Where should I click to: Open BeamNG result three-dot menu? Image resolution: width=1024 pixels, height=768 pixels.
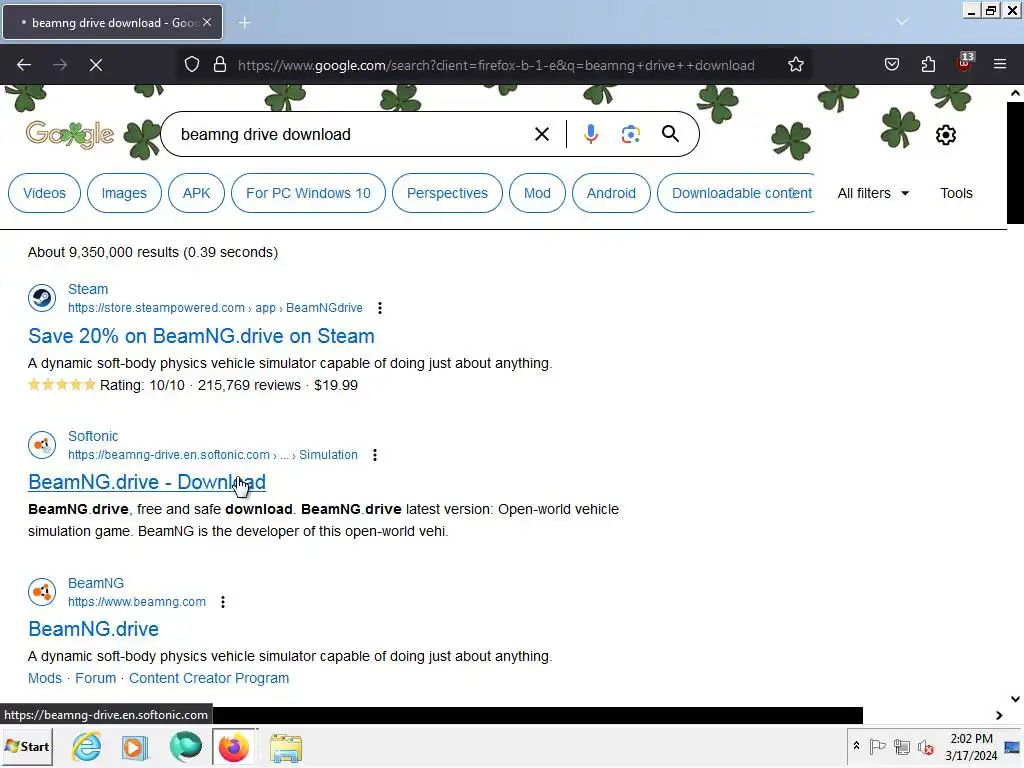pyautogui.click(x=223, y=601)
